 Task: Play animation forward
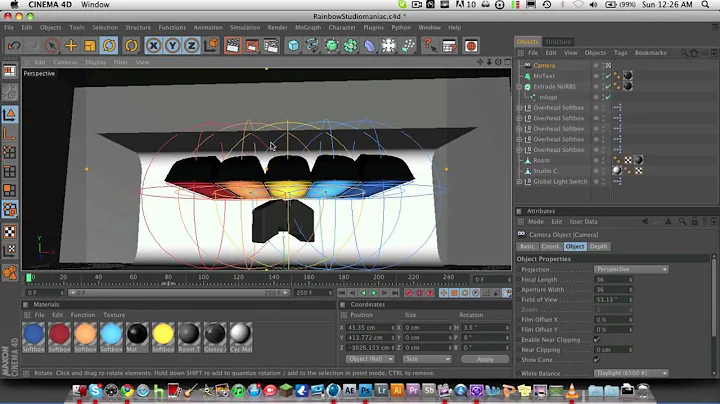374,293
